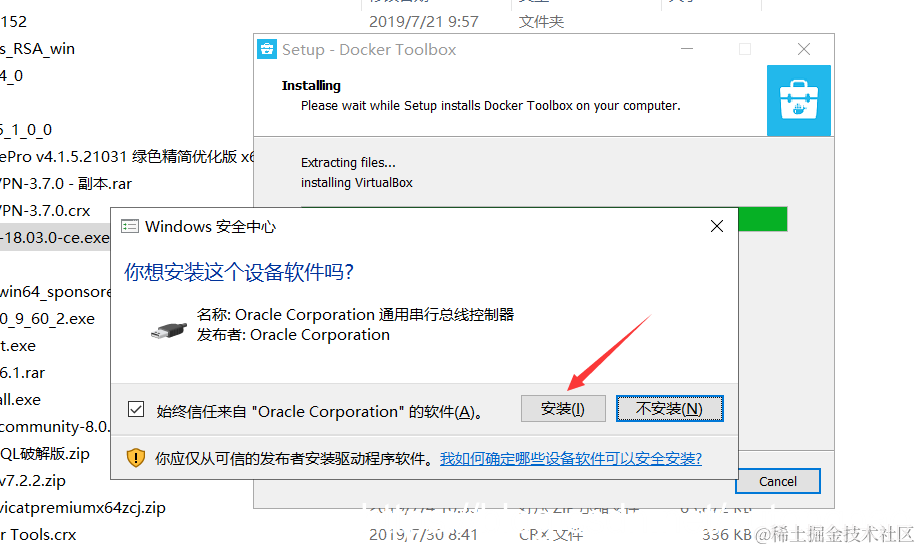Click the yellow warning shield icon
This screenshot has width=921, height=551.
point(136,458)
